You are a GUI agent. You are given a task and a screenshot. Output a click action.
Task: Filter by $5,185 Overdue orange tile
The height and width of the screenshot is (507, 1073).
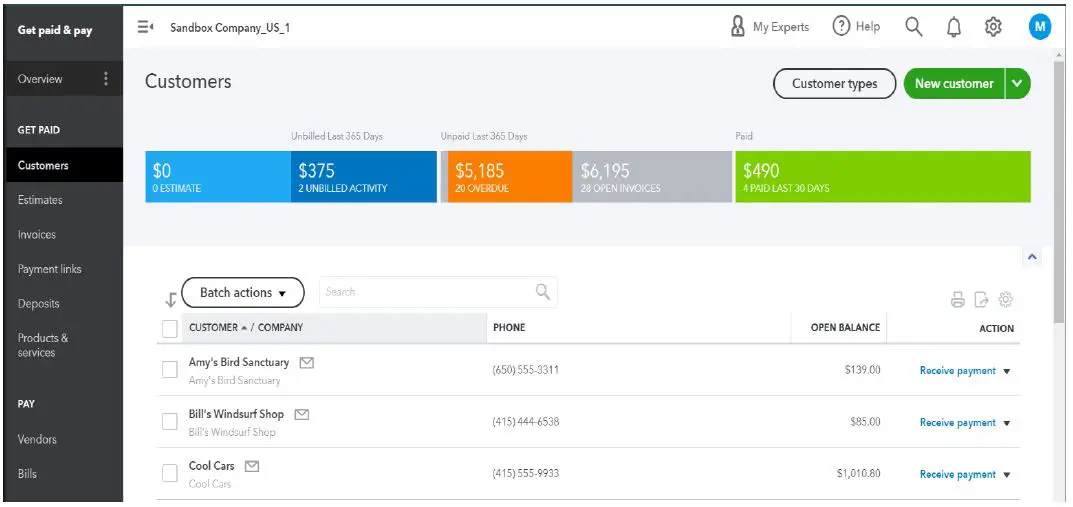pos(510,177)
